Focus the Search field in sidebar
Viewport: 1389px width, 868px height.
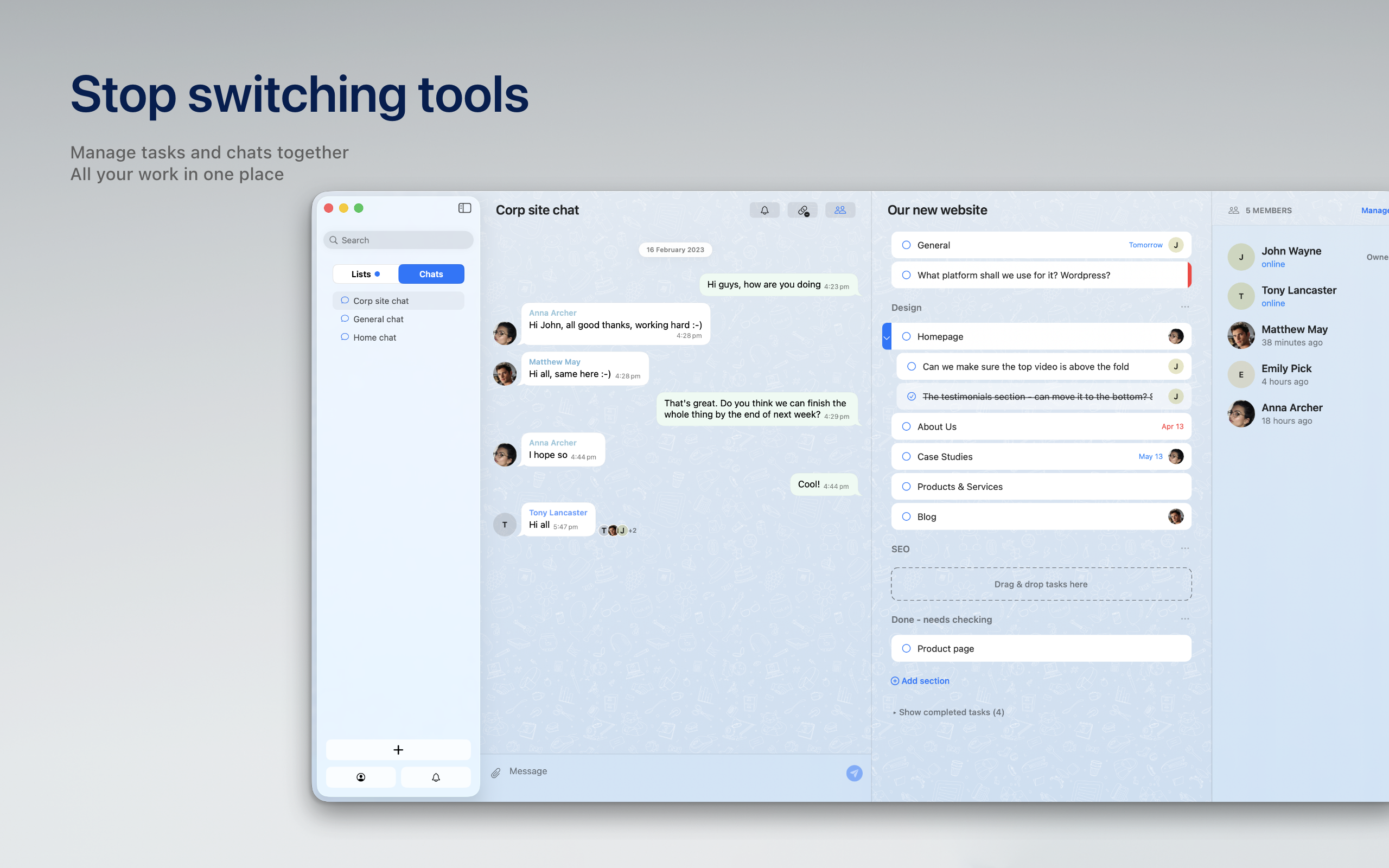click(398, 240)
